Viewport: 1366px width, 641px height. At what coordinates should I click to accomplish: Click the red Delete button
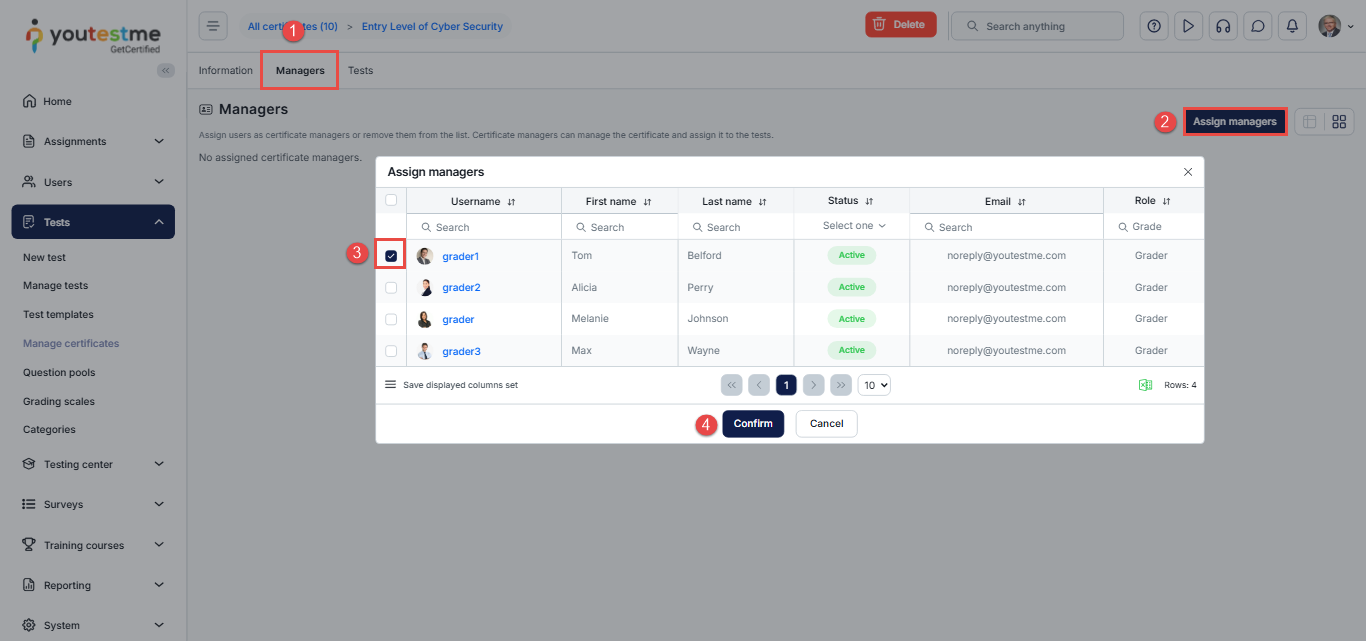pyautogui.click(x=900, y=25)
